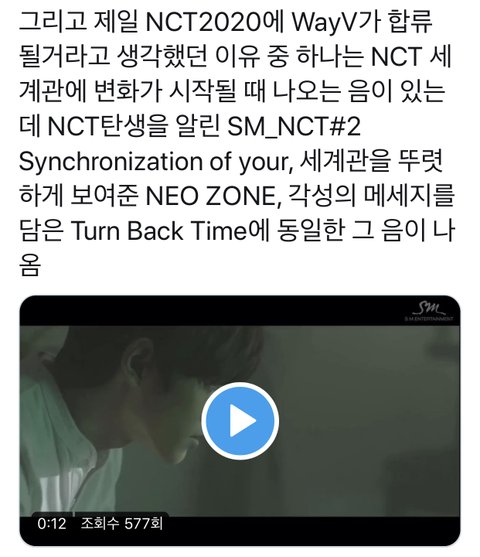Click the 조회수 577회 view count
The width and height of the screenshot is (480, 557).
[x=122, y=524]
